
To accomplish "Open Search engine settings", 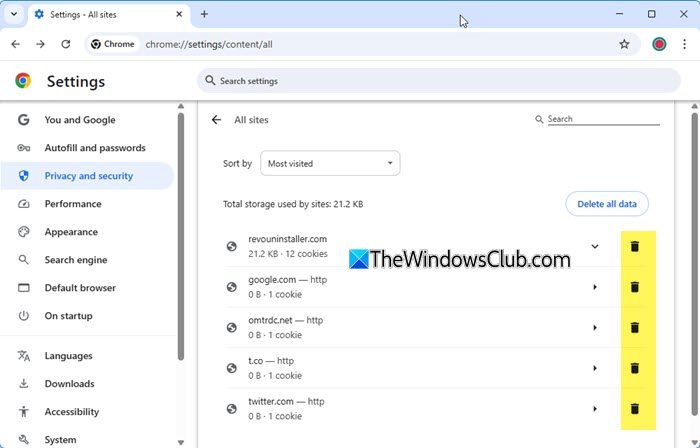I will click(87, 260).
